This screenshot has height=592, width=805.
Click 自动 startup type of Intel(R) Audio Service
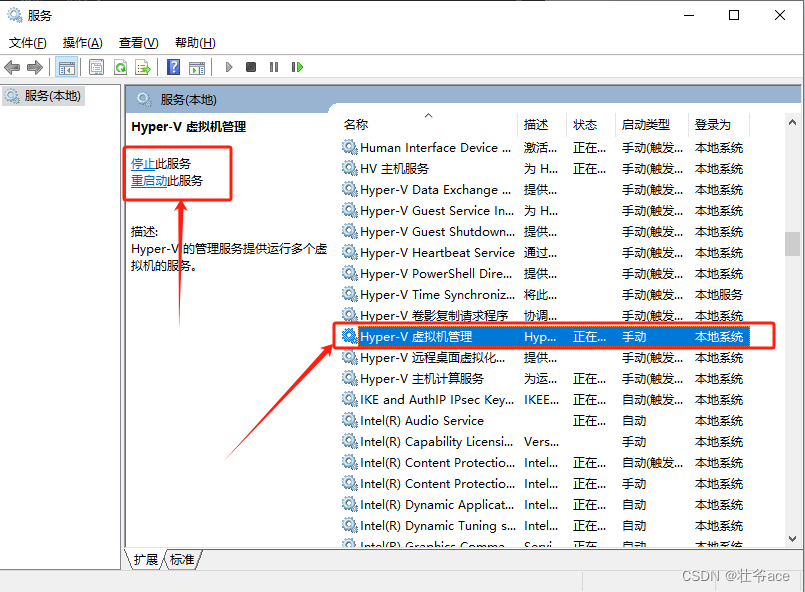pos(634,421)
